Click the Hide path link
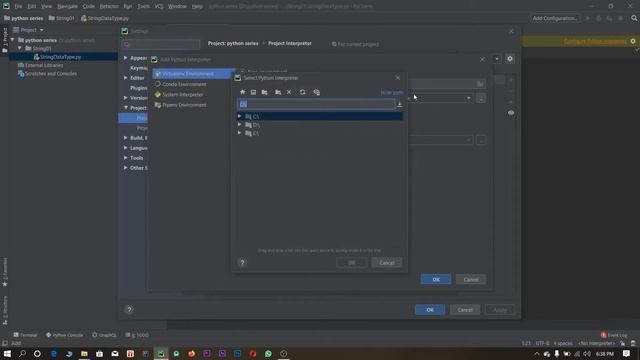The height and width of the screenshot is (360, 640). pyautogui.click(x=391, y=93)
